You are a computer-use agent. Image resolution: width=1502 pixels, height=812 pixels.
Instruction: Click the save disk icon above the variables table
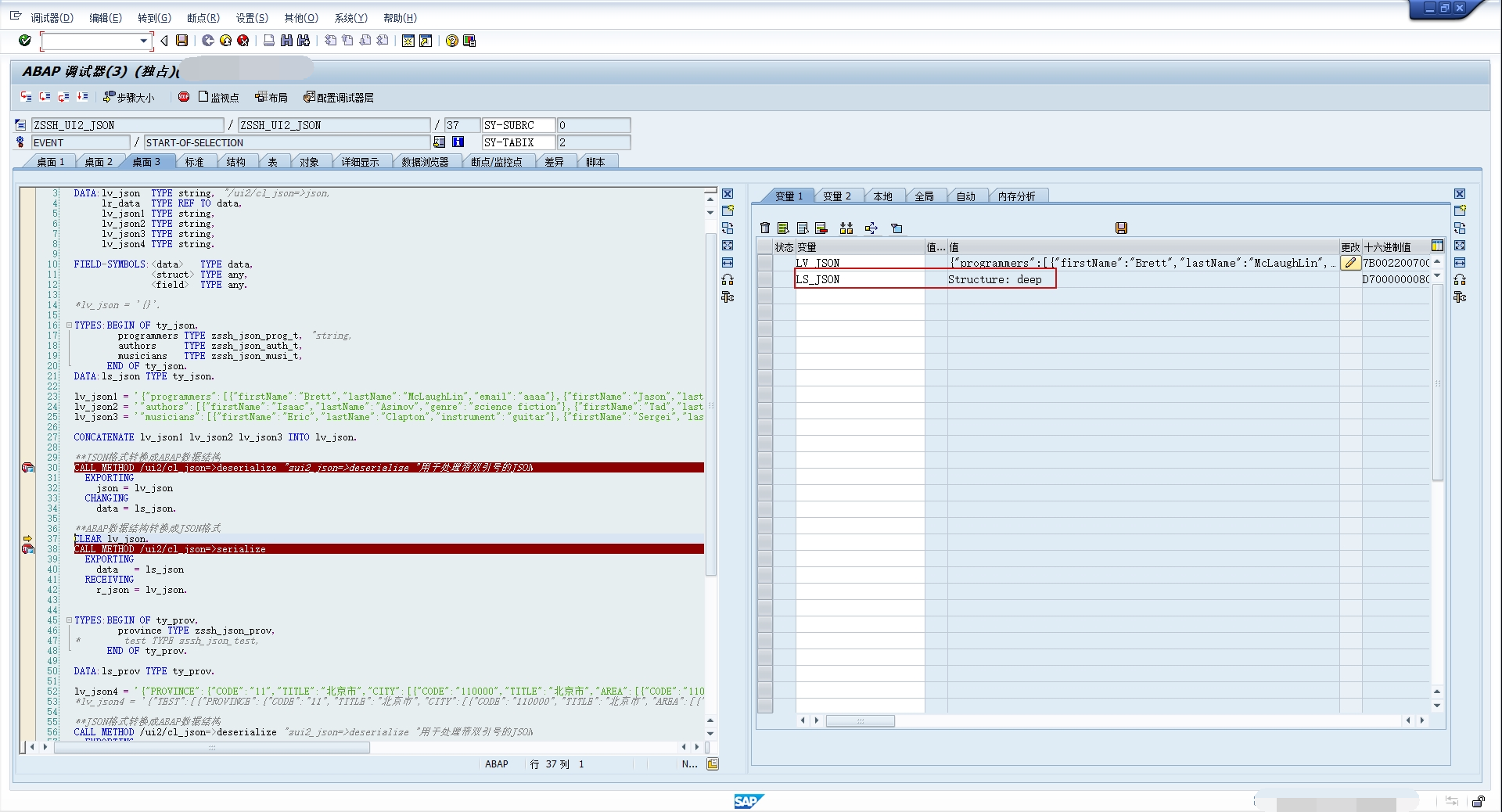1121,228
